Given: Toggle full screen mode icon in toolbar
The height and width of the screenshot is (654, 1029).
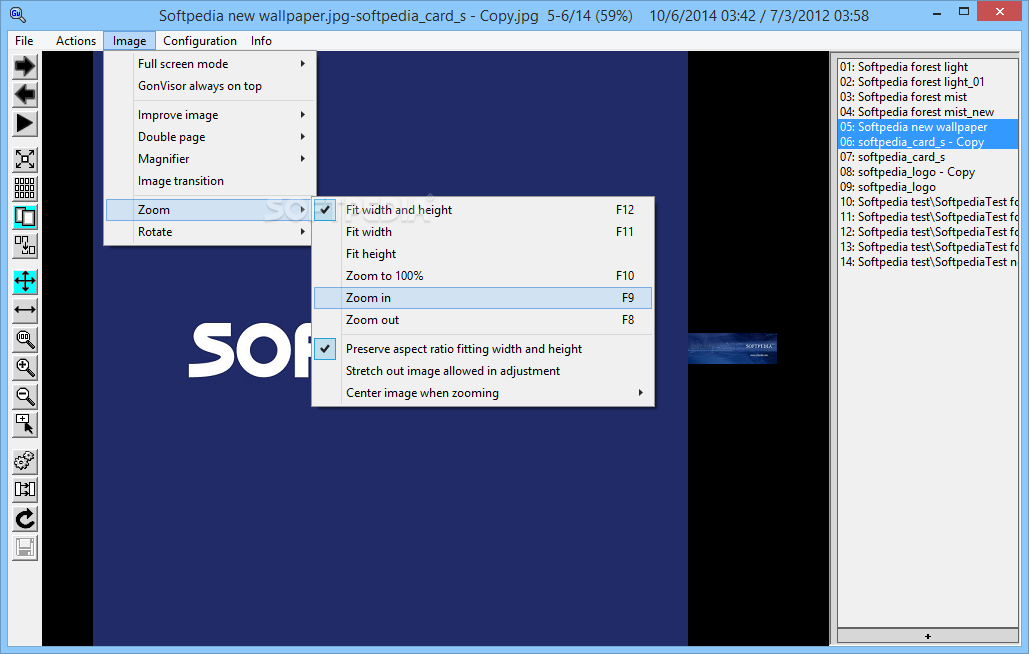Looking at the screenshot, I should pos(25,159).
